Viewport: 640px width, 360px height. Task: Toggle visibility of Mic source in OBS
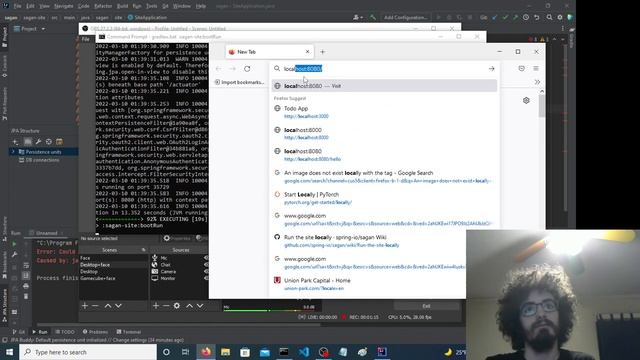pyautogui.click(x=206, y=258)
